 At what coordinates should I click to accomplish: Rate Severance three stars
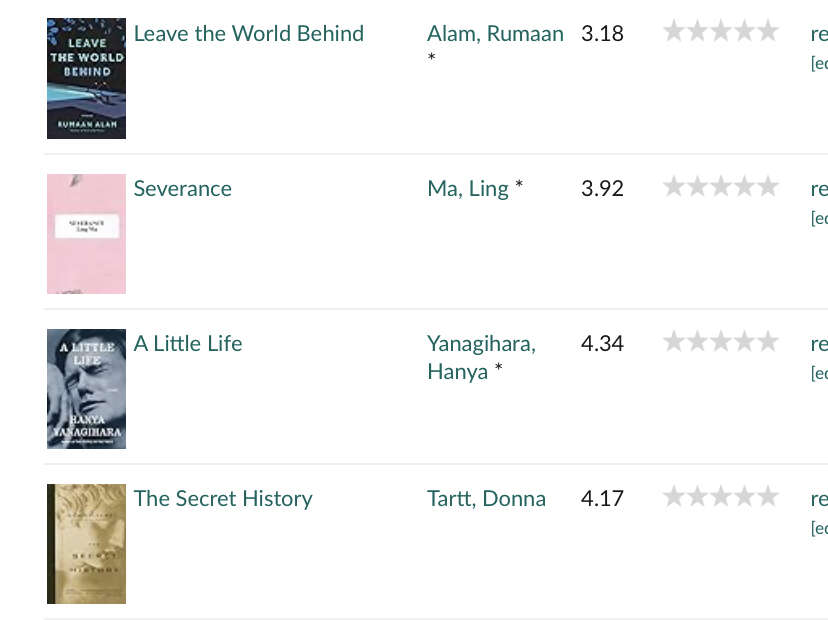click(x=721, y=186)
